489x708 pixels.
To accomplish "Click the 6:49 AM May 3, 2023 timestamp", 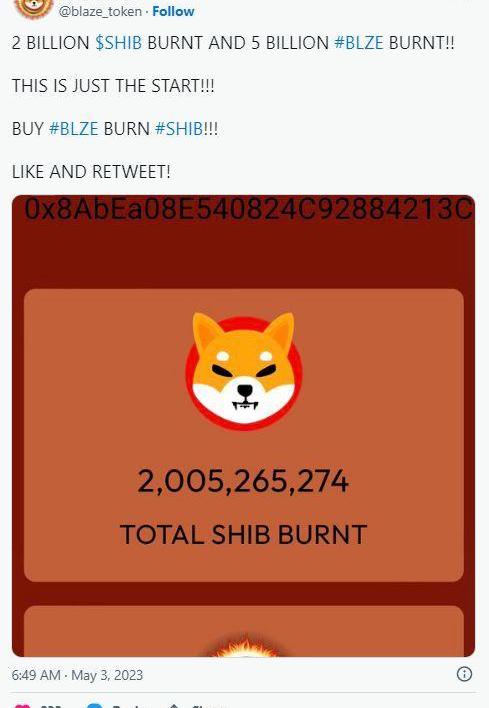I will (x=77, y=675).
